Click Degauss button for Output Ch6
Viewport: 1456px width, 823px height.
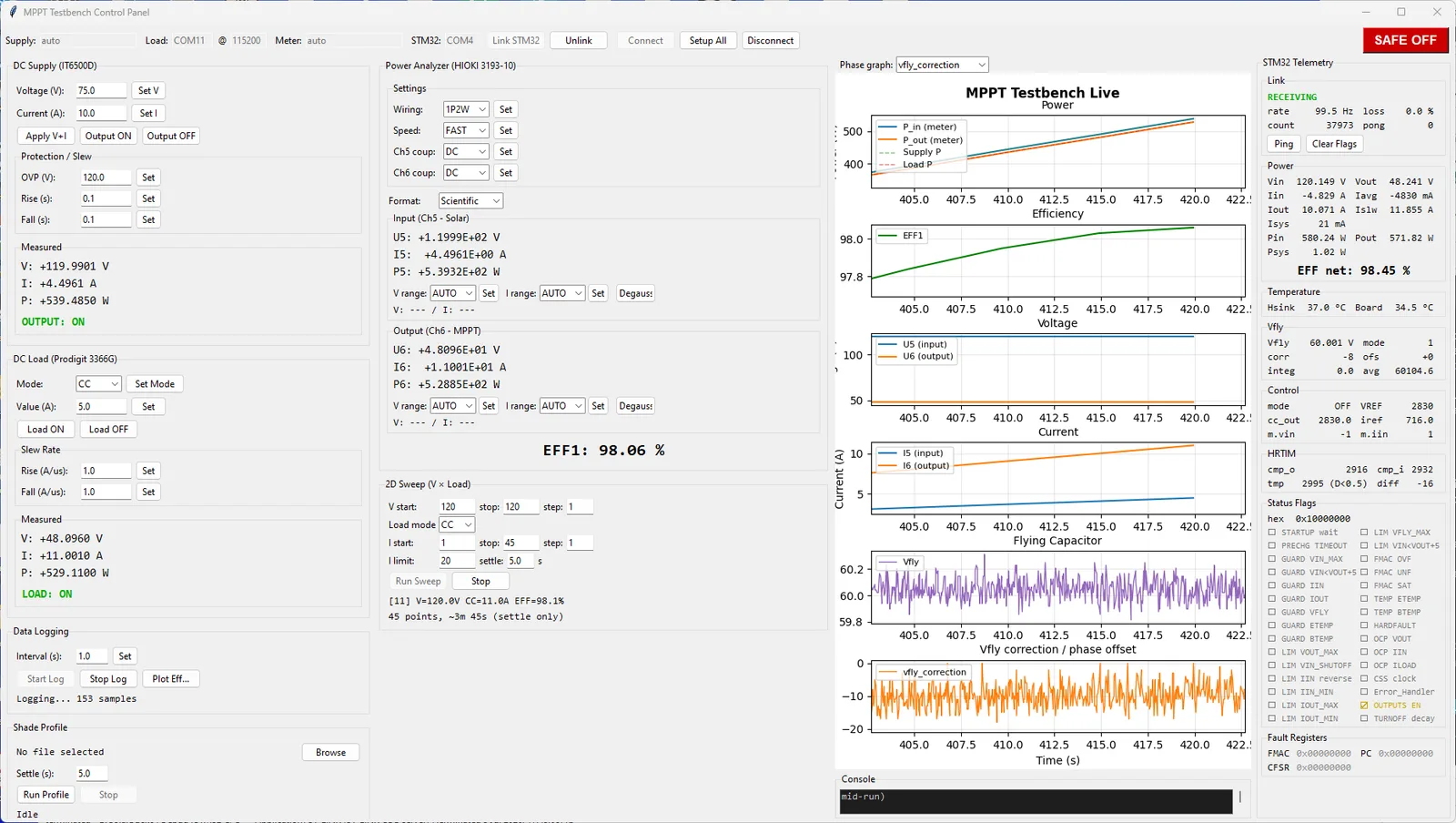(x=635, y=406)
